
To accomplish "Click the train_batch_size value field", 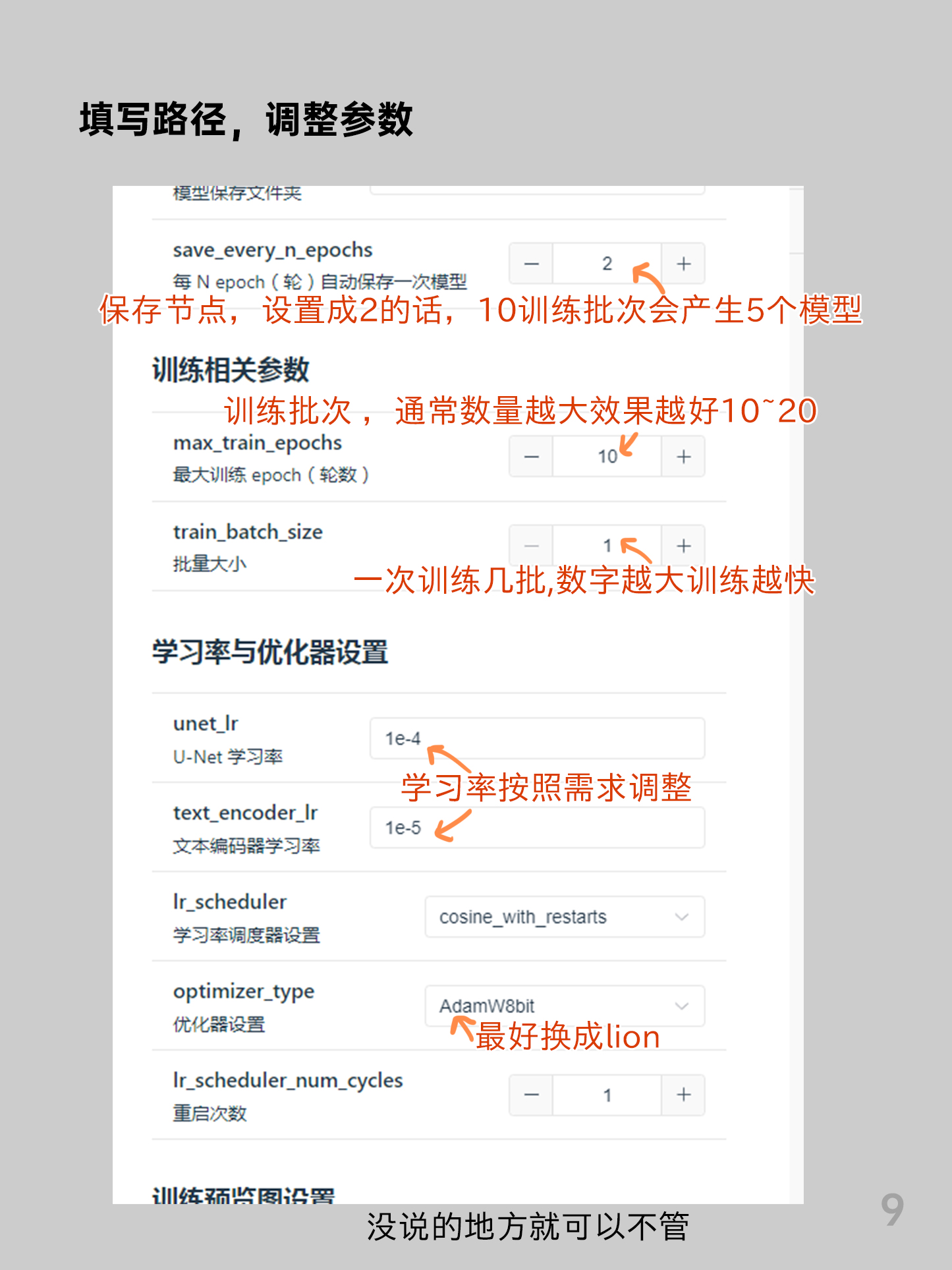I will tap(607, 546).
